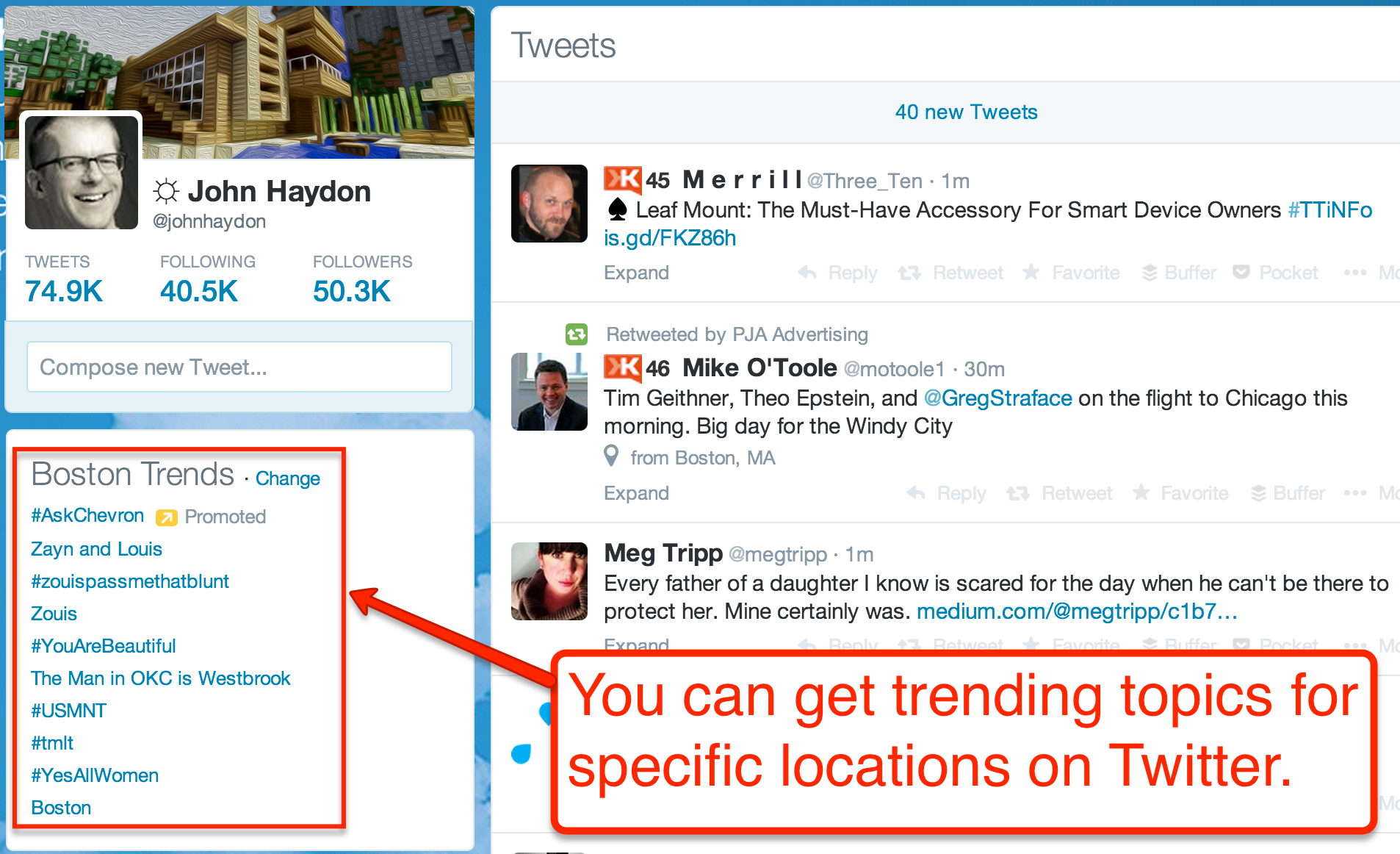Open the is.gd/FKZ86h link

point(670,238)
